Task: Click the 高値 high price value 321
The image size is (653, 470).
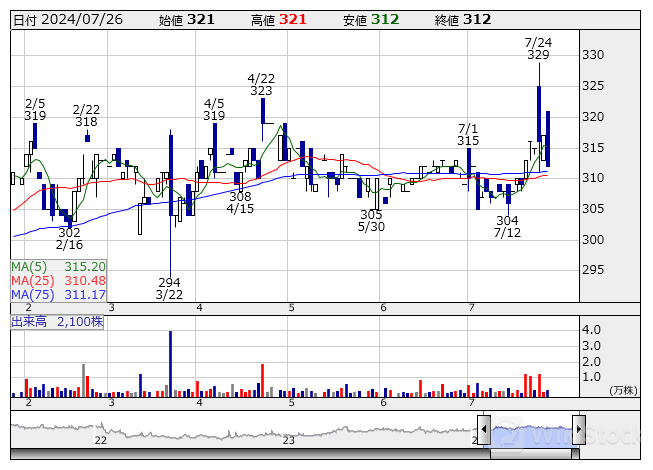Action: click(x=293, y=19)
